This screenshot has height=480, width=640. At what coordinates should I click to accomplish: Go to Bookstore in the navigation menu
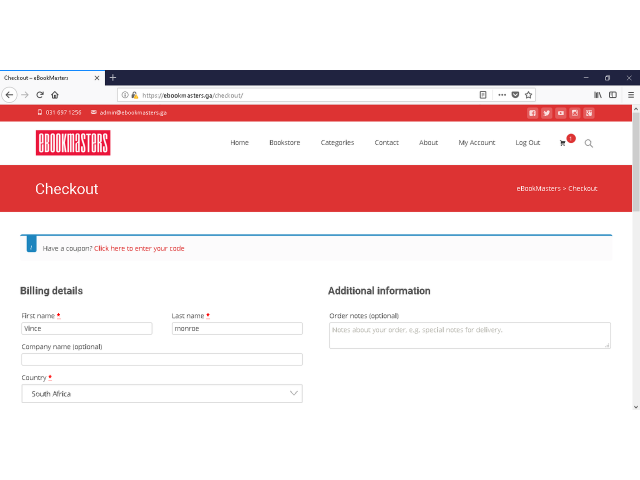click(284, 142)
